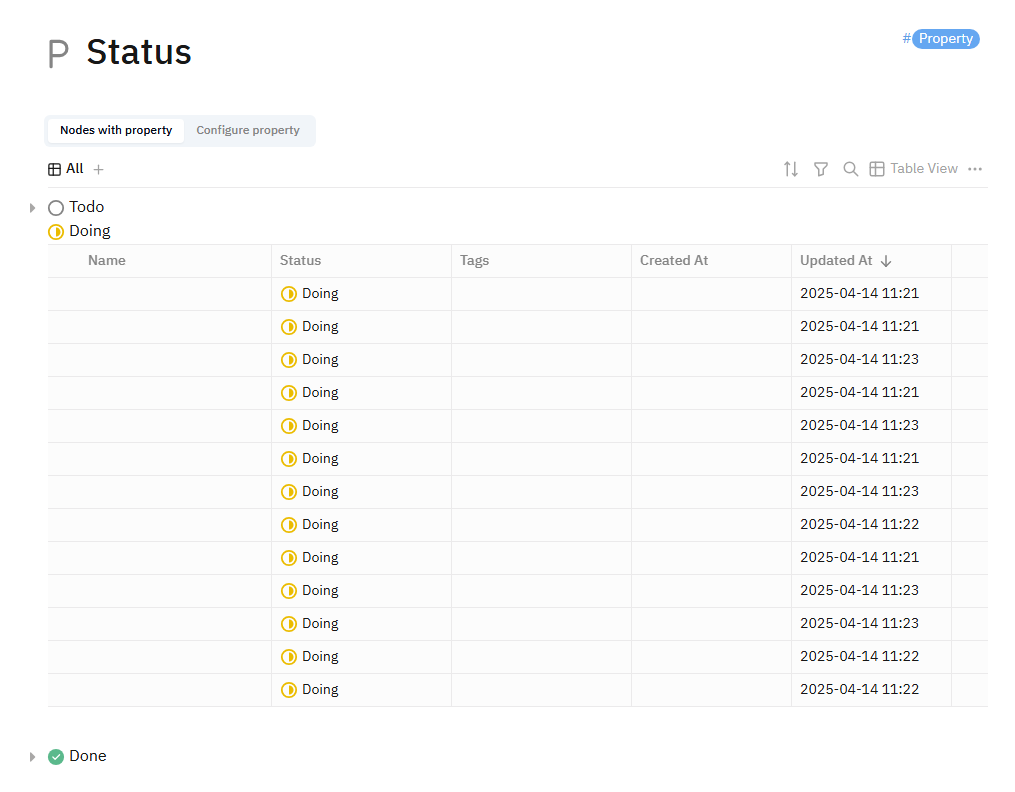Click the half-circle icon of the Doing group header
This screenshot has width=1015, height=792.
tap(56, 232)
